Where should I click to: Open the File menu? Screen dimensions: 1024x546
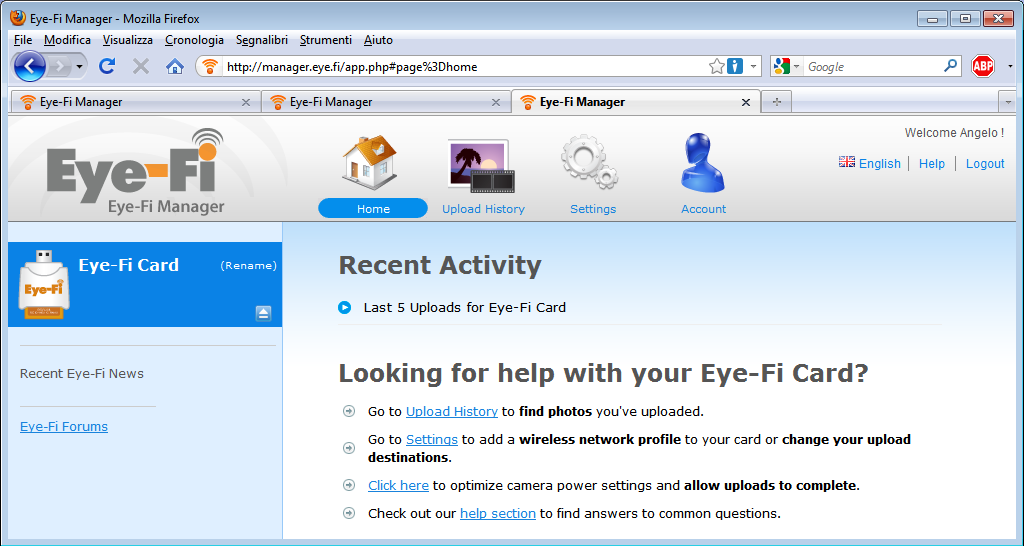[x=23, y=40]
